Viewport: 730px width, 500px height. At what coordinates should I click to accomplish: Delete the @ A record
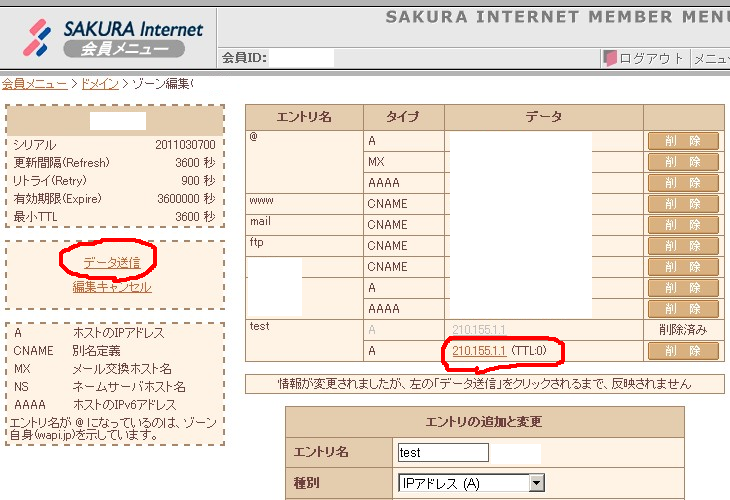click(683, 141)
